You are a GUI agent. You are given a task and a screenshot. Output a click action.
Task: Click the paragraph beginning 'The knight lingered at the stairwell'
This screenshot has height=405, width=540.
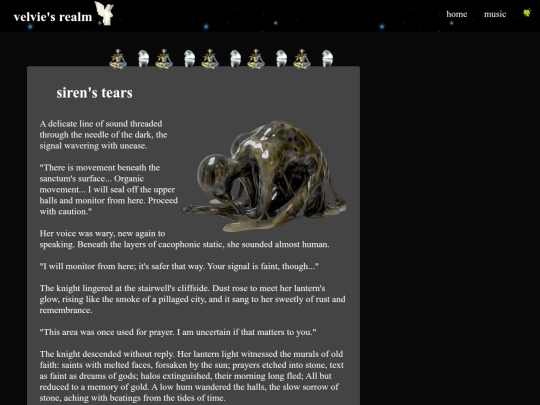(x=192, y=299)
